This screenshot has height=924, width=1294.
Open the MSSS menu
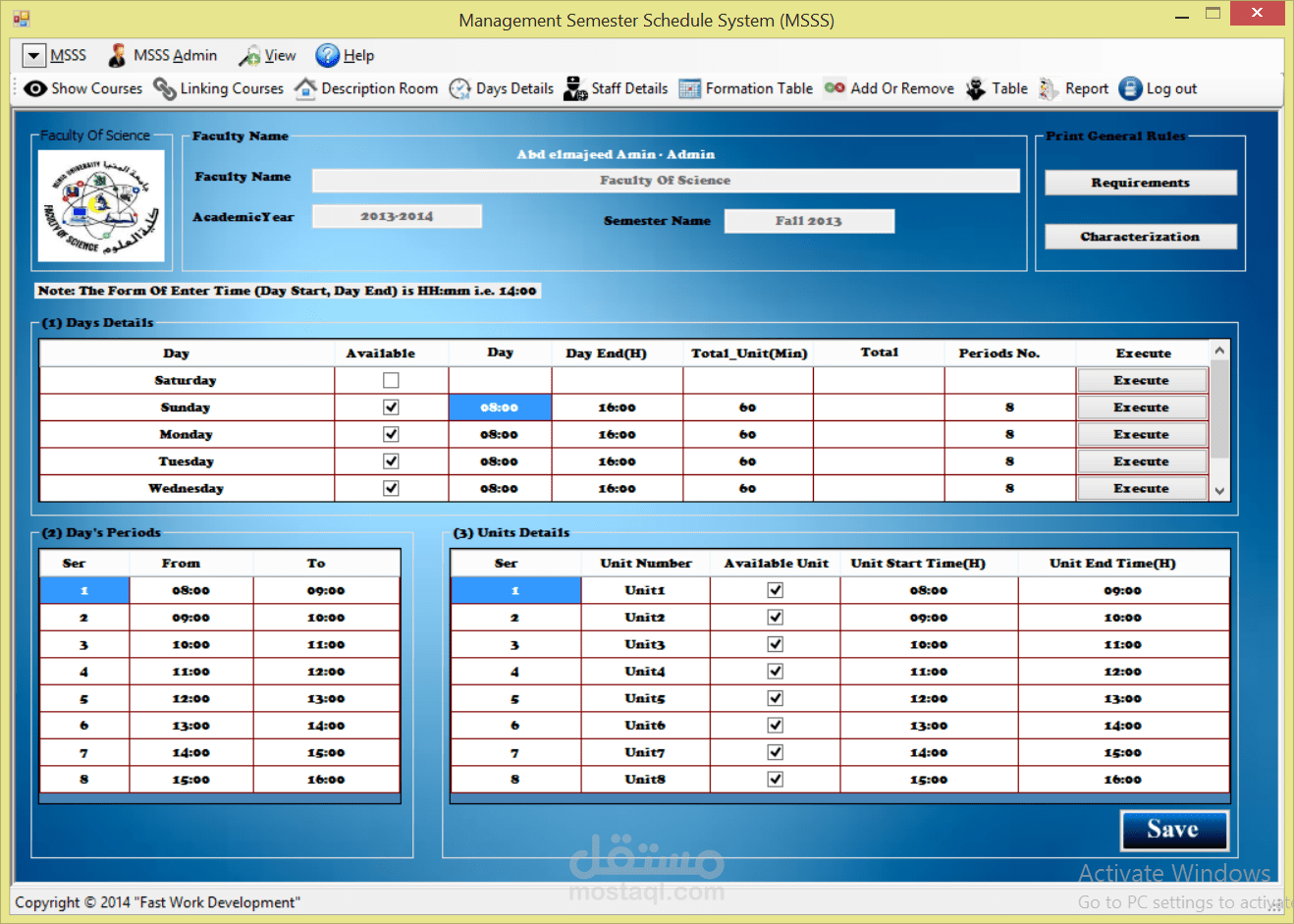[68, 56]
